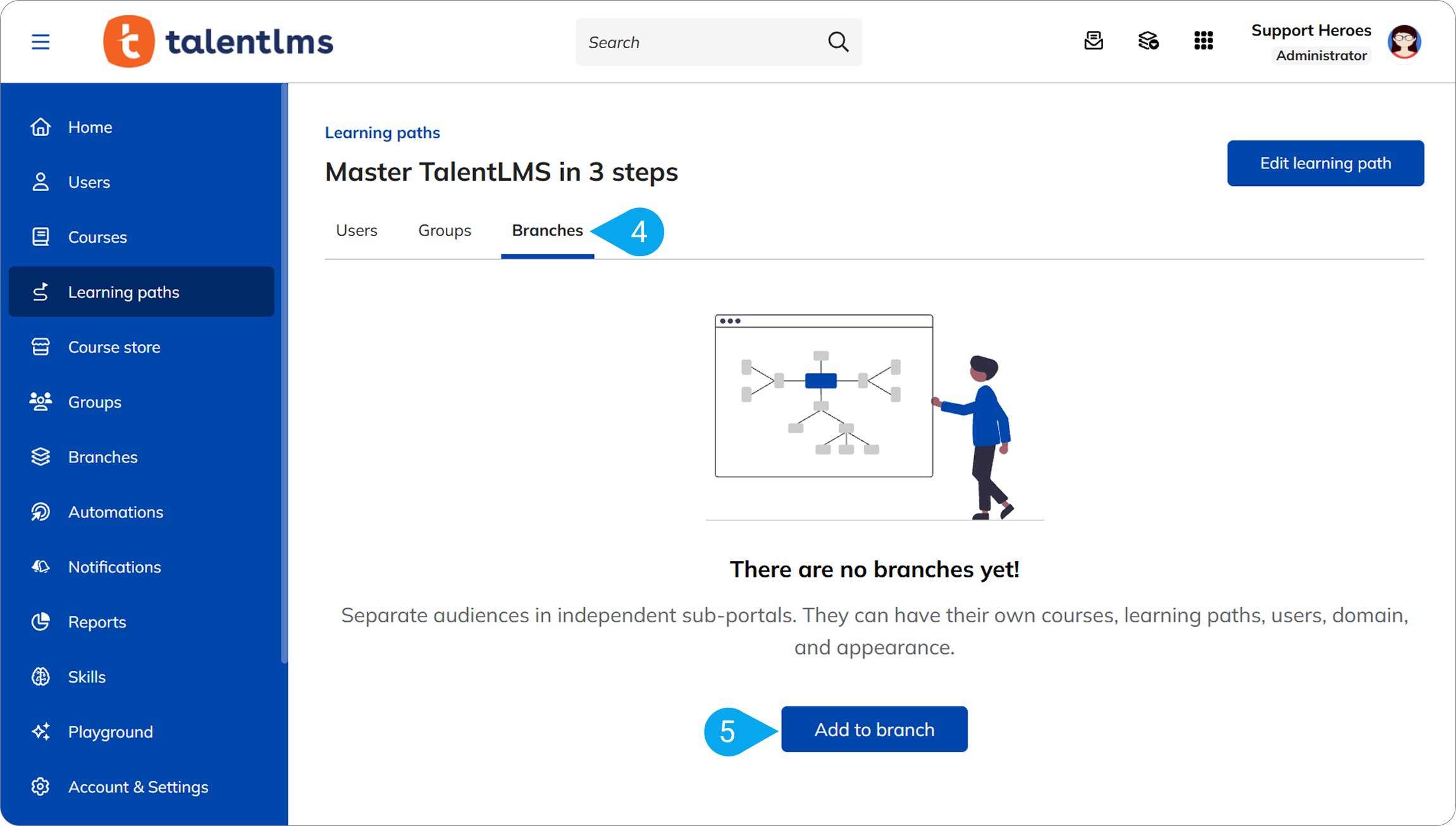The height and width of the screenshot is (826, 1456).
Task: Open Groups in the sidebar menu
Action: coord(142,402)
